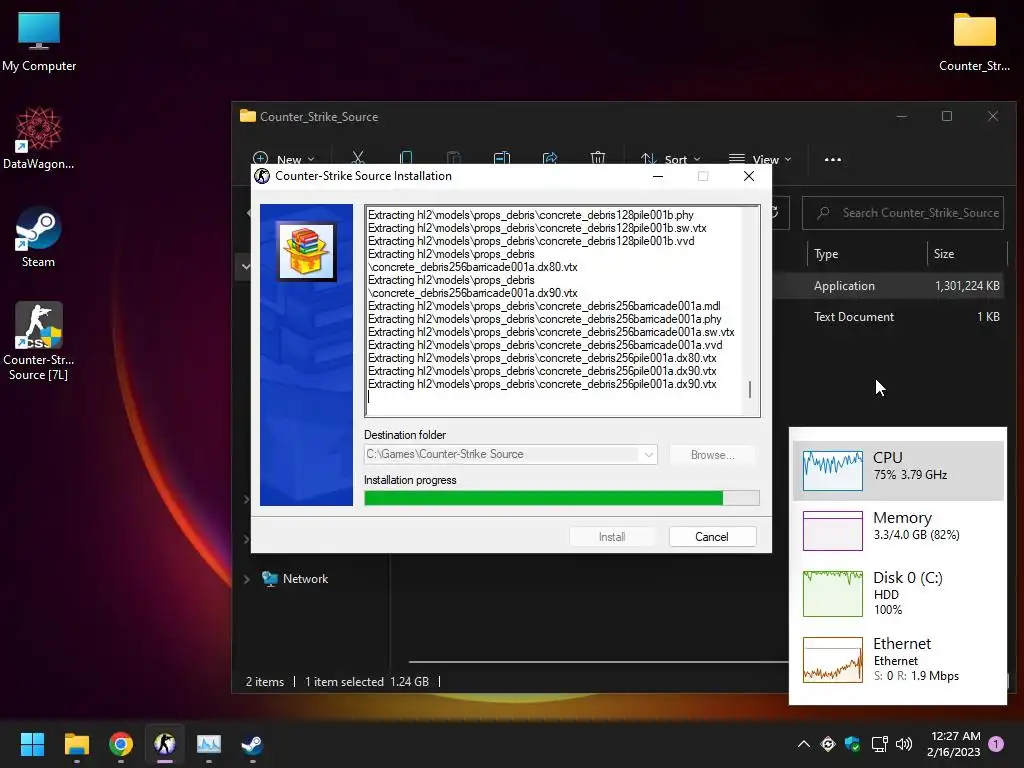The height and width of the screenshot is (768, 1024).
Task: Open the Destination folder dropdown arrow
Action: [648, 455]
